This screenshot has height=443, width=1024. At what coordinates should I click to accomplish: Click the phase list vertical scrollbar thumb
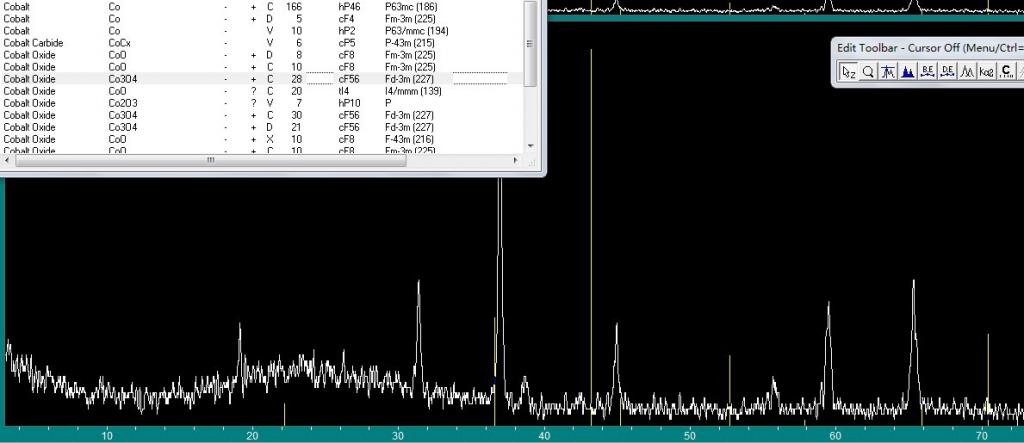click(x=530, y=44)
